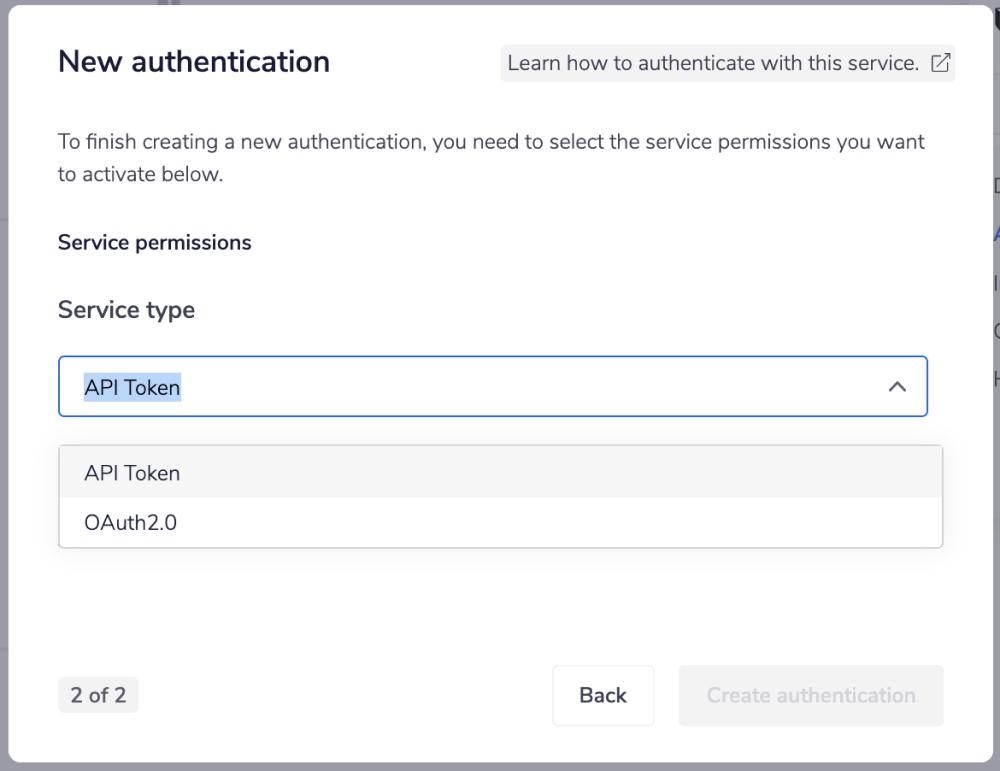Image resolution: width=1000 pixels, height=771 pixels.
Task: Click the 'Service type' field label
Action: pos(126,309)
